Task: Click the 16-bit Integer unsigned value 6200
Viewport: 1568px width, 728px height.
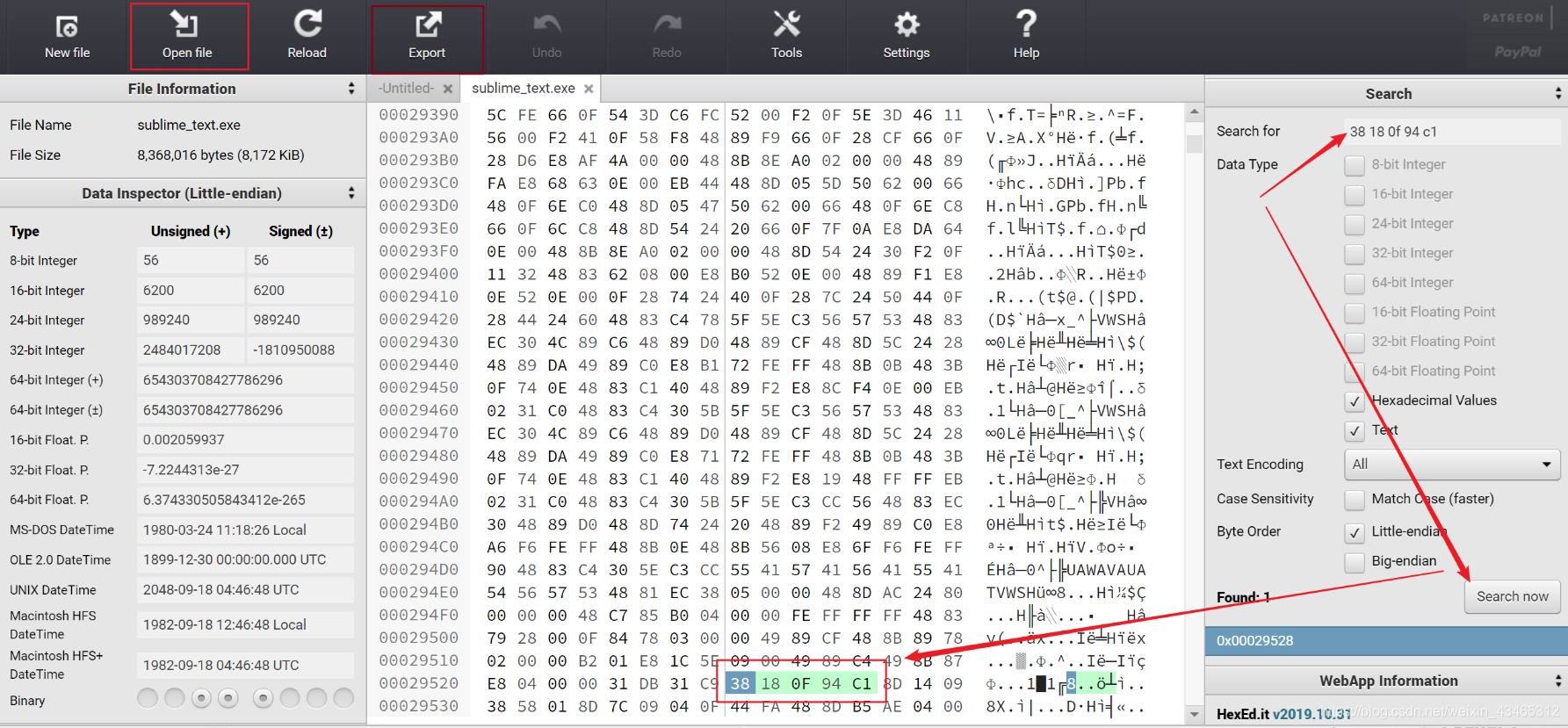Action: [191, 291]
